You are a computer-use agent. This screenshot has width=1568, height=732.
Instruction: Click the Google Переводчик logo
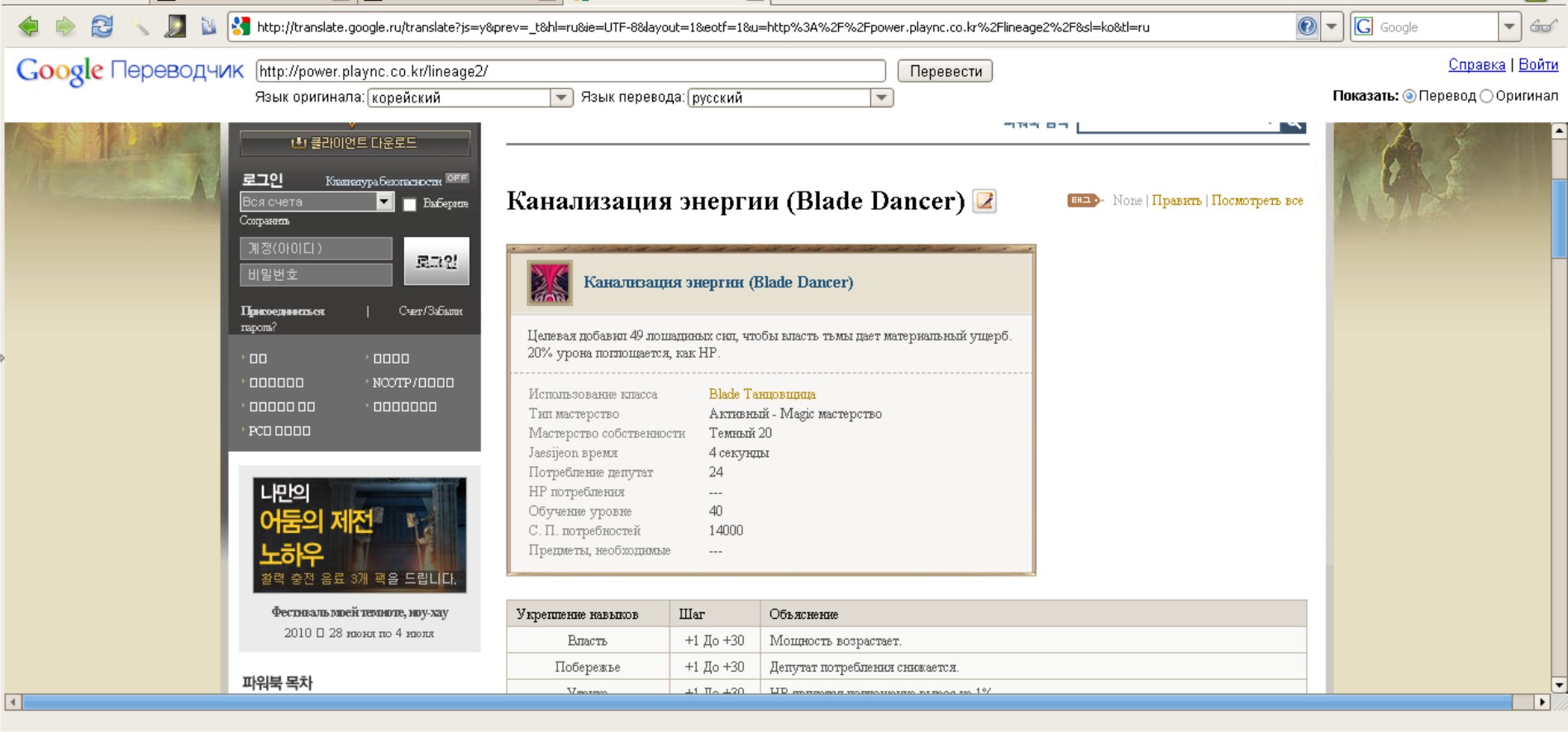[130, 71]
